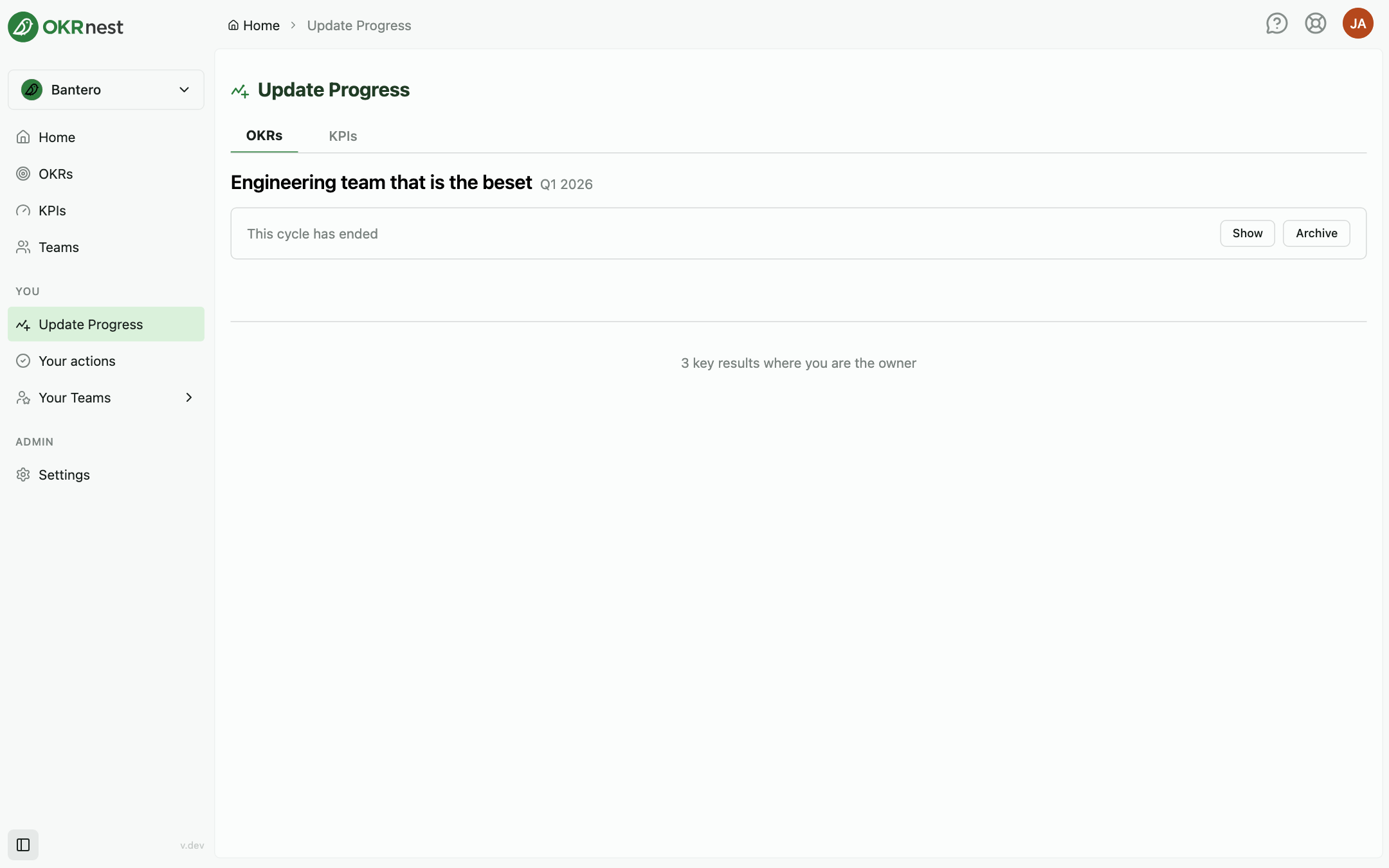Screen dimensions: 1389x868
Task: Click the Update Progress breadcrumb
Action: click(x=359, y=25)
